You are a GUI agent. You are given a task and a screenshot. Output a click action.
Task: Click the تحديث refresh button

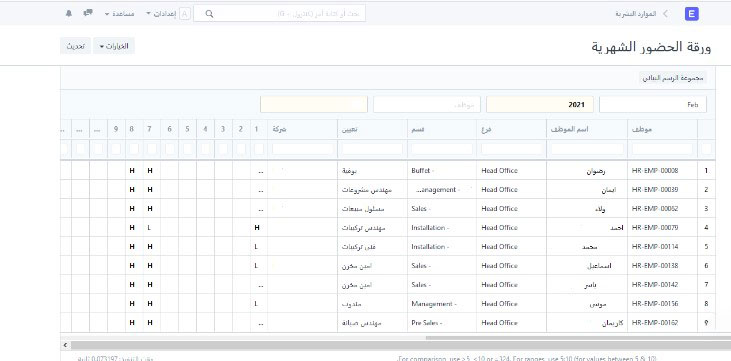(76, 46)
